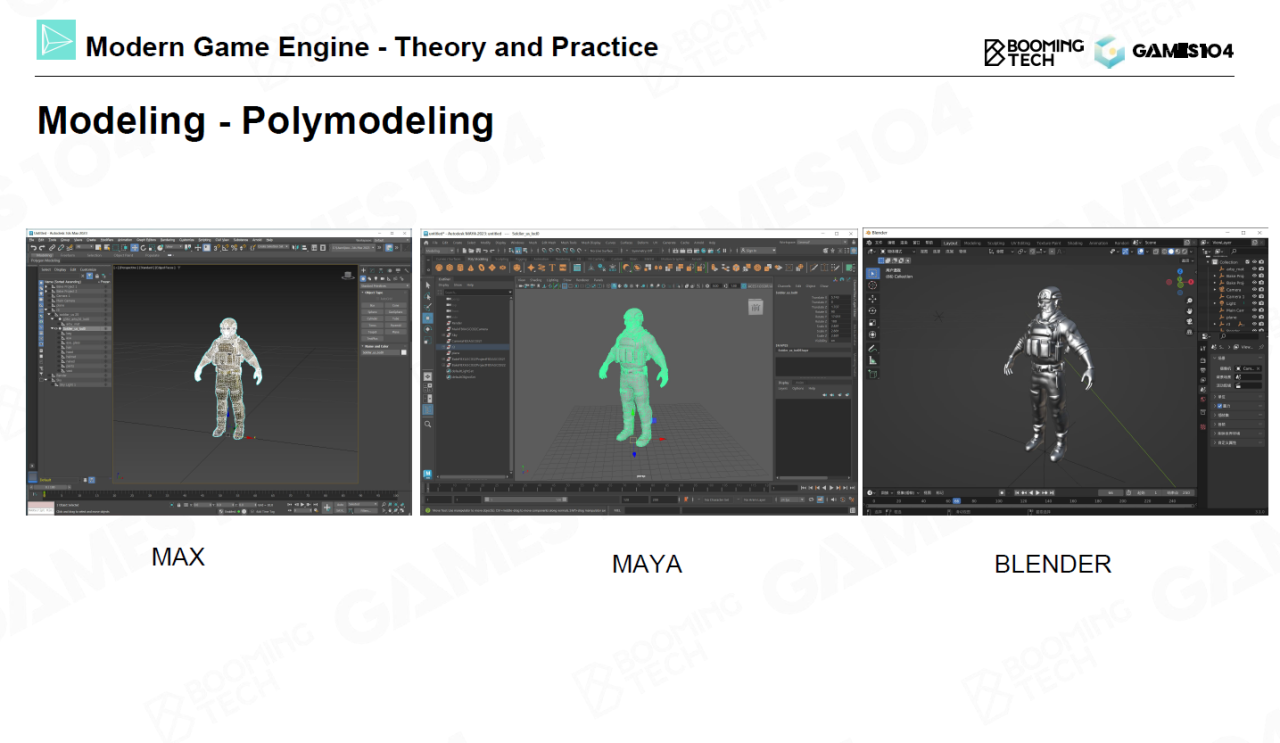
Task: Open the Standard Primitives dropdown in 3ds Max
Action: 384,285
